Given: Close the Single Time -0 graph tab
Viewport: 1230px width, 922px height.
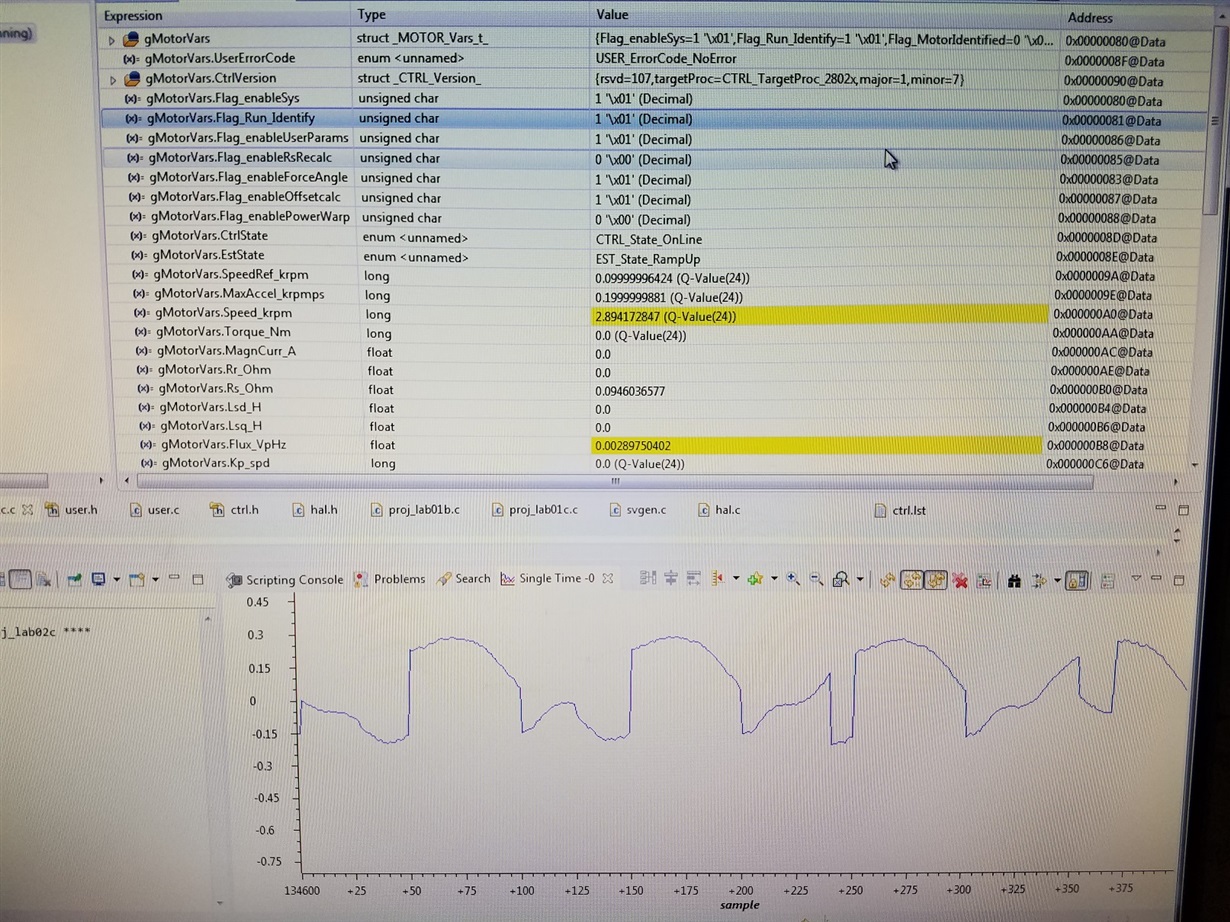Looking at the screenshot, I should tap(607, 578).
